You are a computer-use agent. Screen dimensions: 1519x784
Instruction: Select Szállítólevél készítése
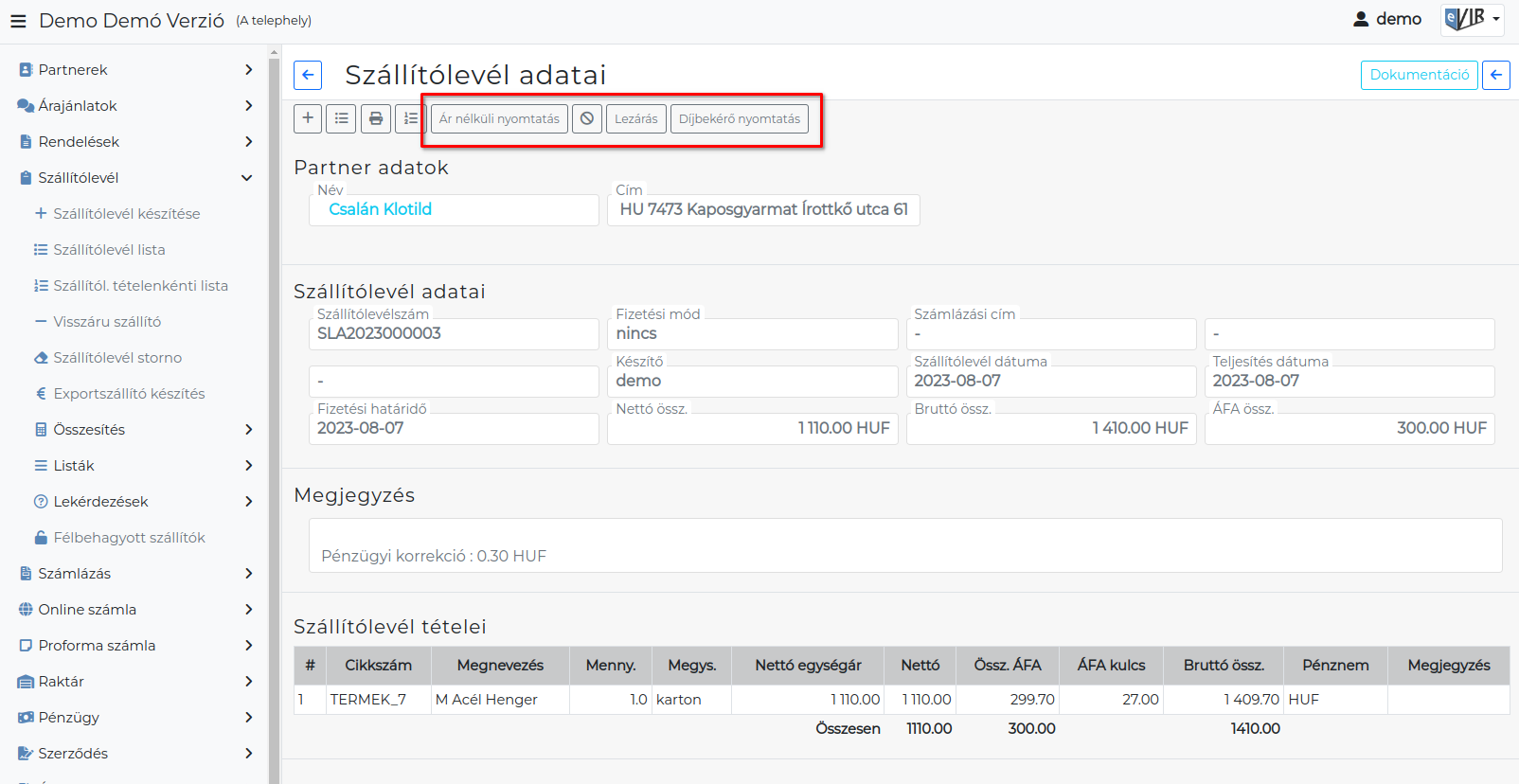[127, 213]
